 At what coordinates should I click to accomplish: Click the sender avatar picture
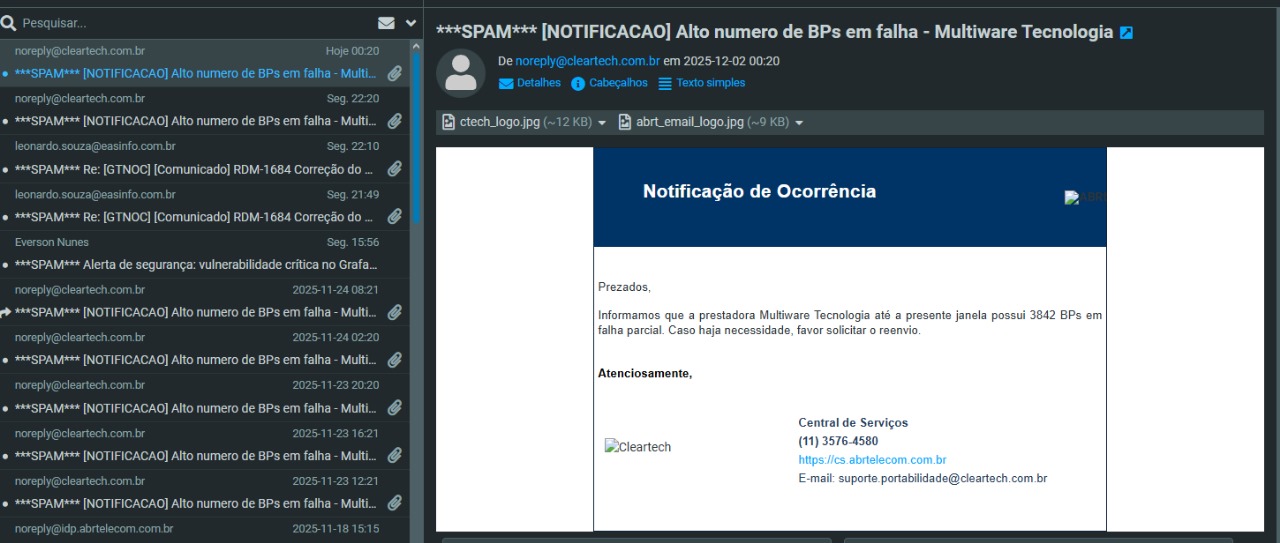pos(462,73)
